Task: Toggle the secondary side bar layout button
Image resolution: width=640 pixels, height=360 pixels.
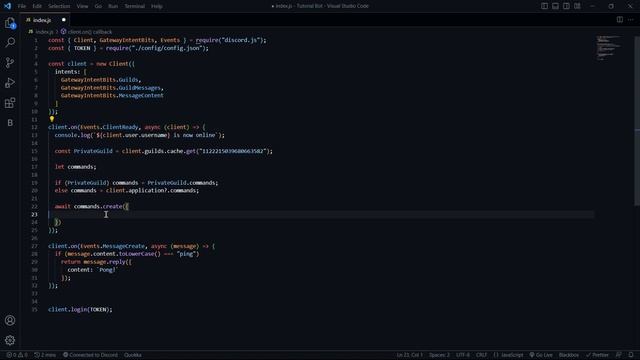Action: tap(566, 6)
